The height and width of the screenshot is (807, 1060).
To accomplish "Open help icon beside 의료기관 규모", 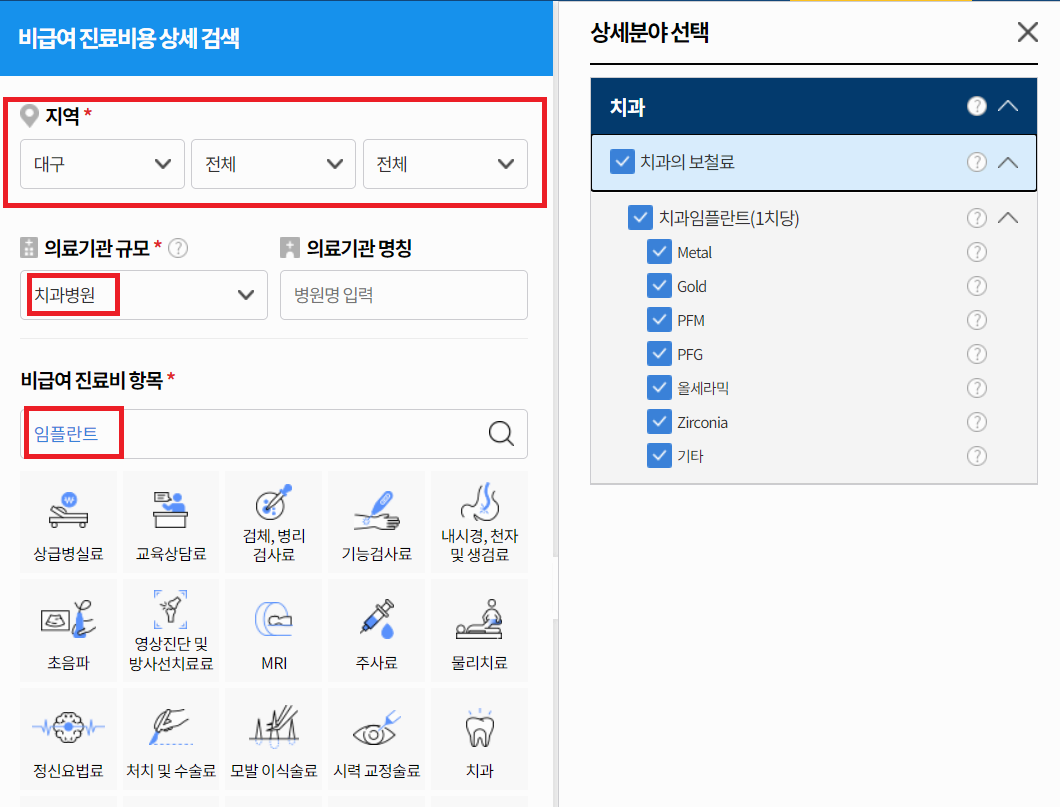I will point(178,248).
